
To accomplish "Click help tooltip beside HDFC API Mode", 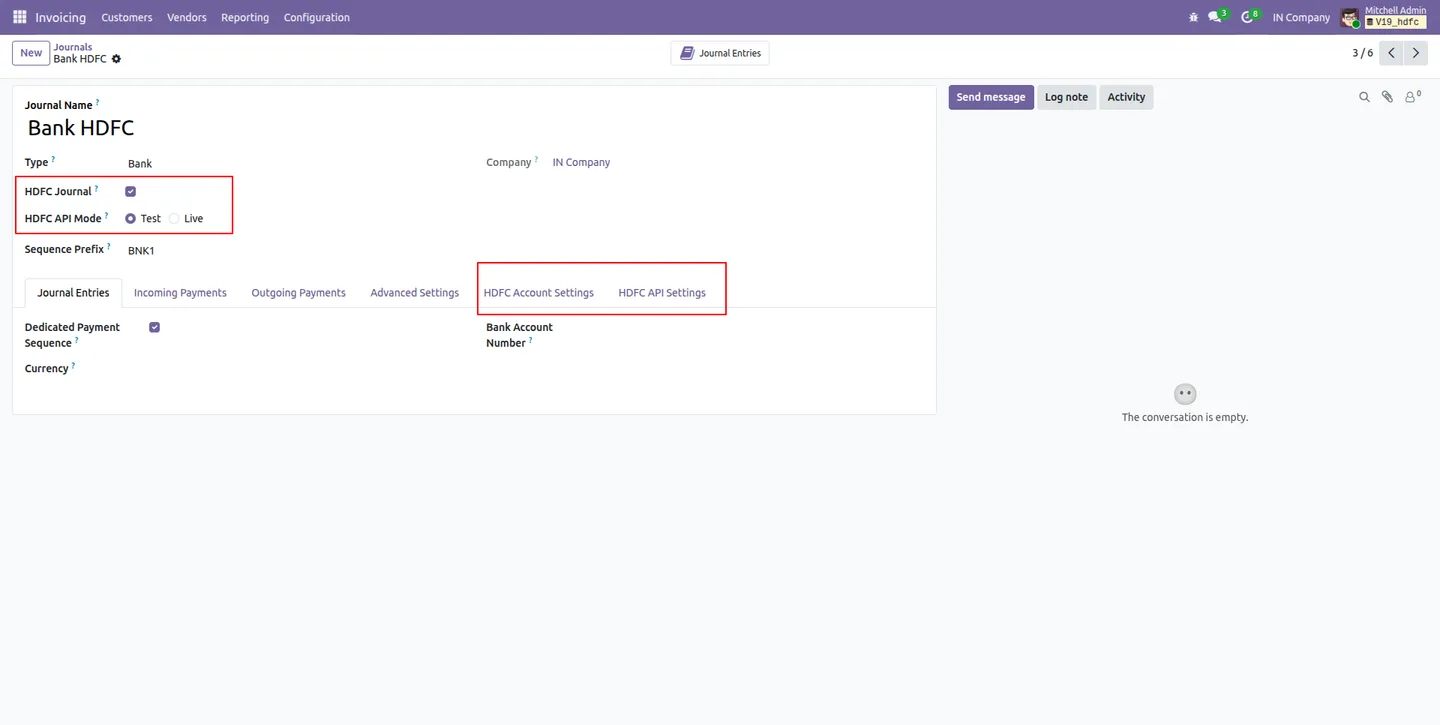I will pos(106,215).
